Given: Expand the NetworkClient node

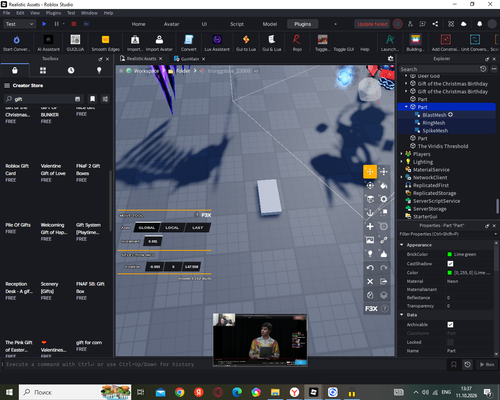Looking at the screenshot, I should (x=401, y=177).
